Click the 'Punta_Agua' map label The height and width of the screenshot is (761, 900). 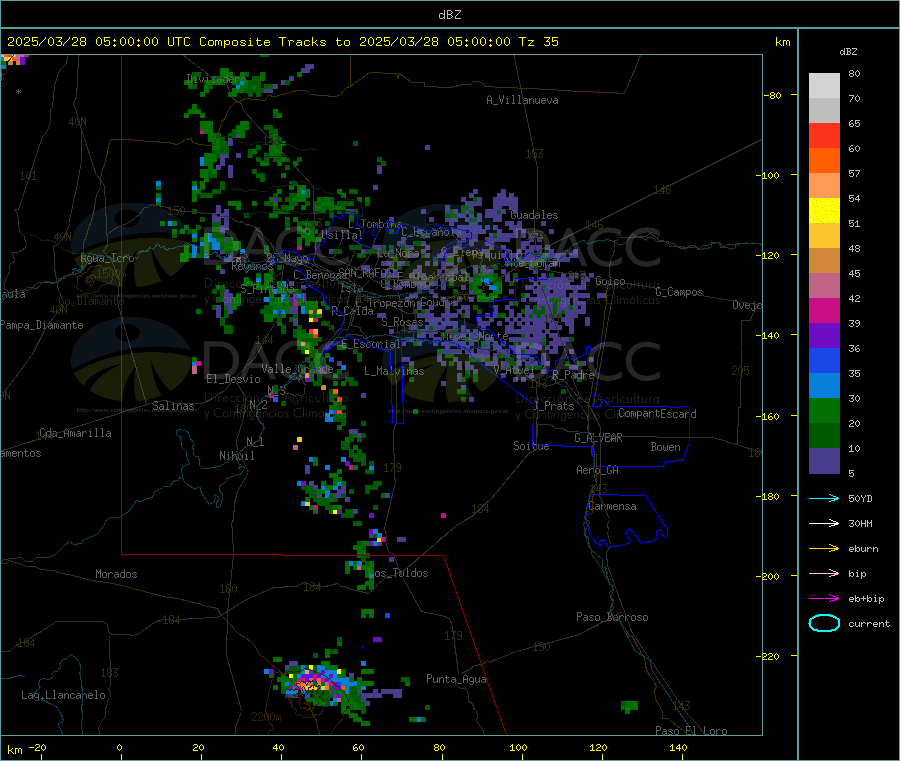(456, 679)
